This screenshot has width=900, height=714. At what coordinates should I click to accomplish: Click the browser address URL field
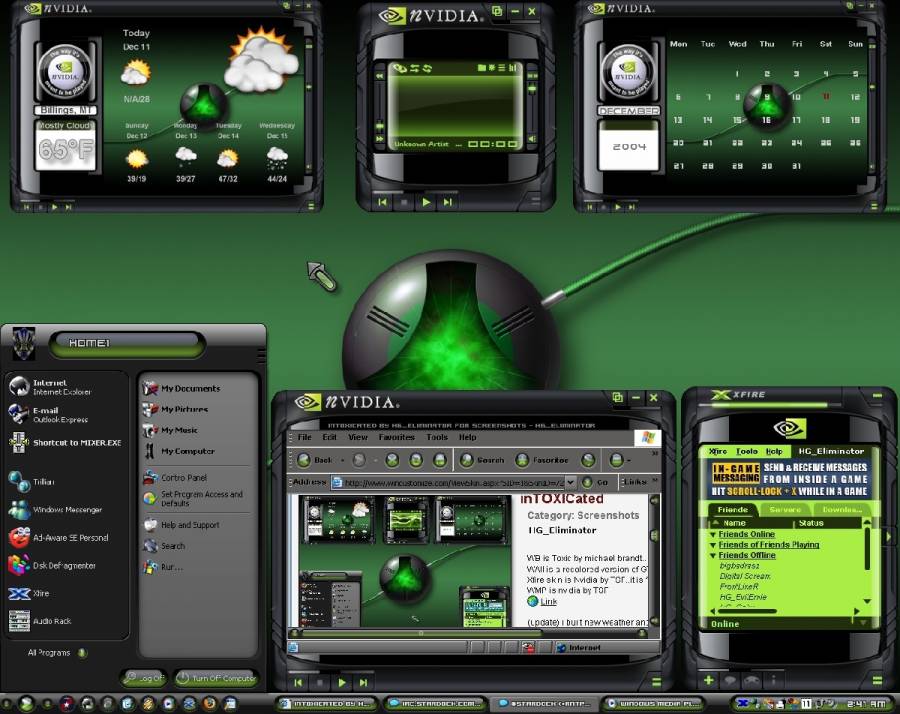click(x=448, y=483)
